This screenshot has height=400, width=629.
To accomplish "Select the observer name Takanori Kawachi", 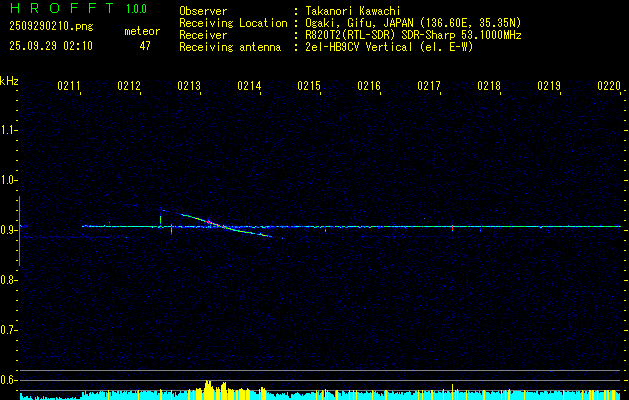I will click(x=353, y=11).
